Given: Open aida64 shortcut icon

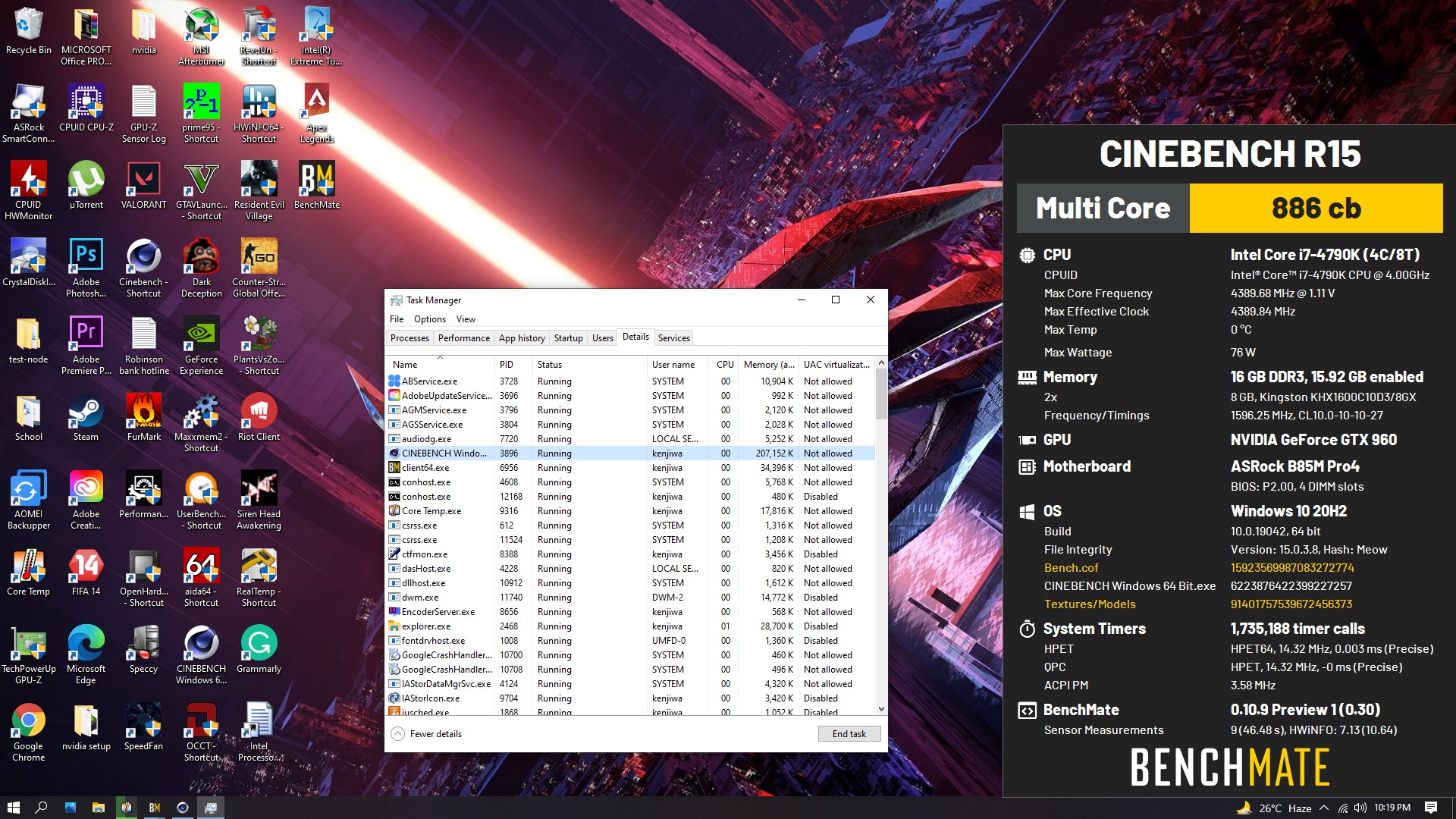Looking at the screenshot, I should 201,578.
